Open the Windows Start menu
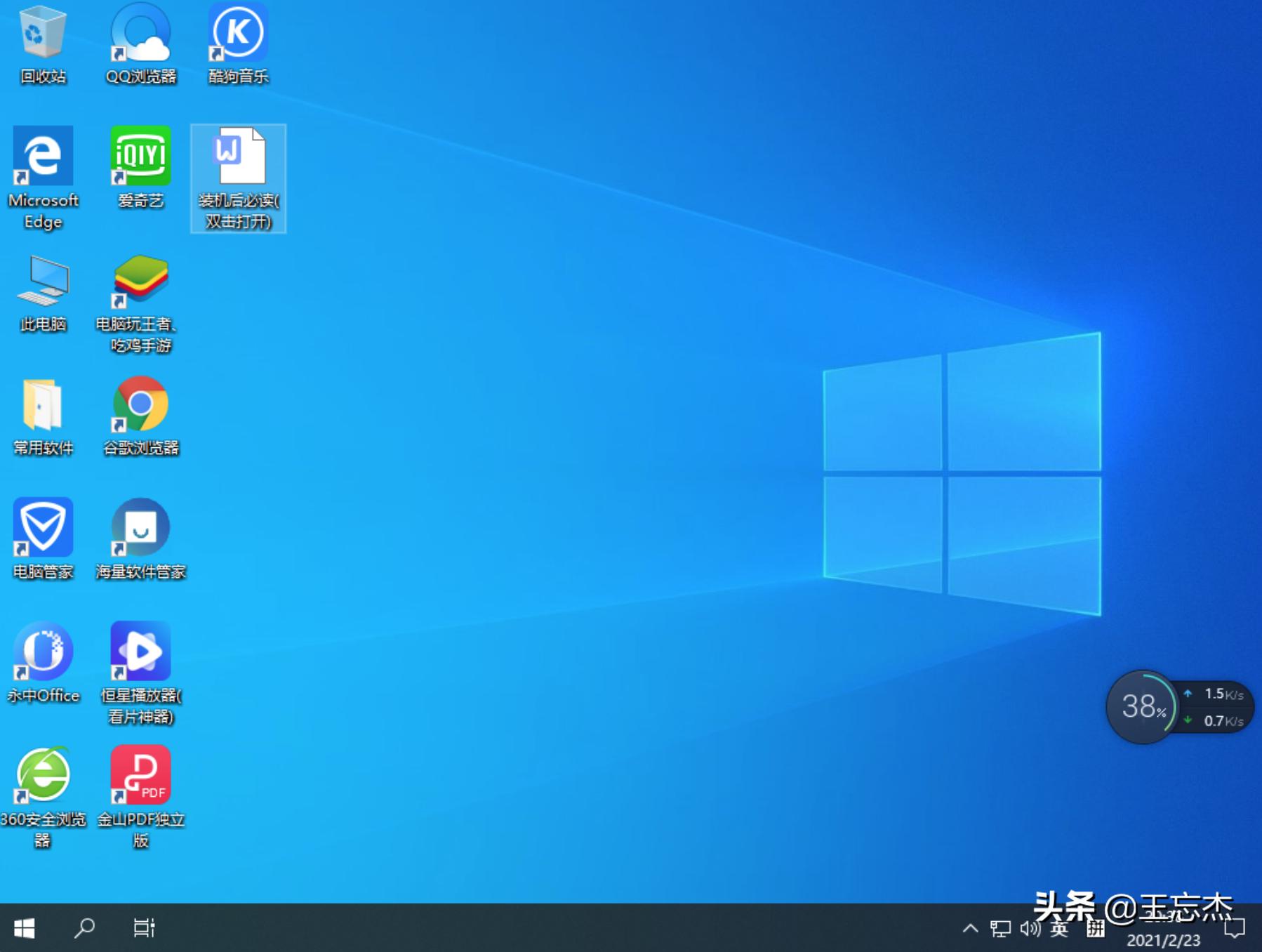The width and height of the screenshot is (1262, 952). point(25,928)
